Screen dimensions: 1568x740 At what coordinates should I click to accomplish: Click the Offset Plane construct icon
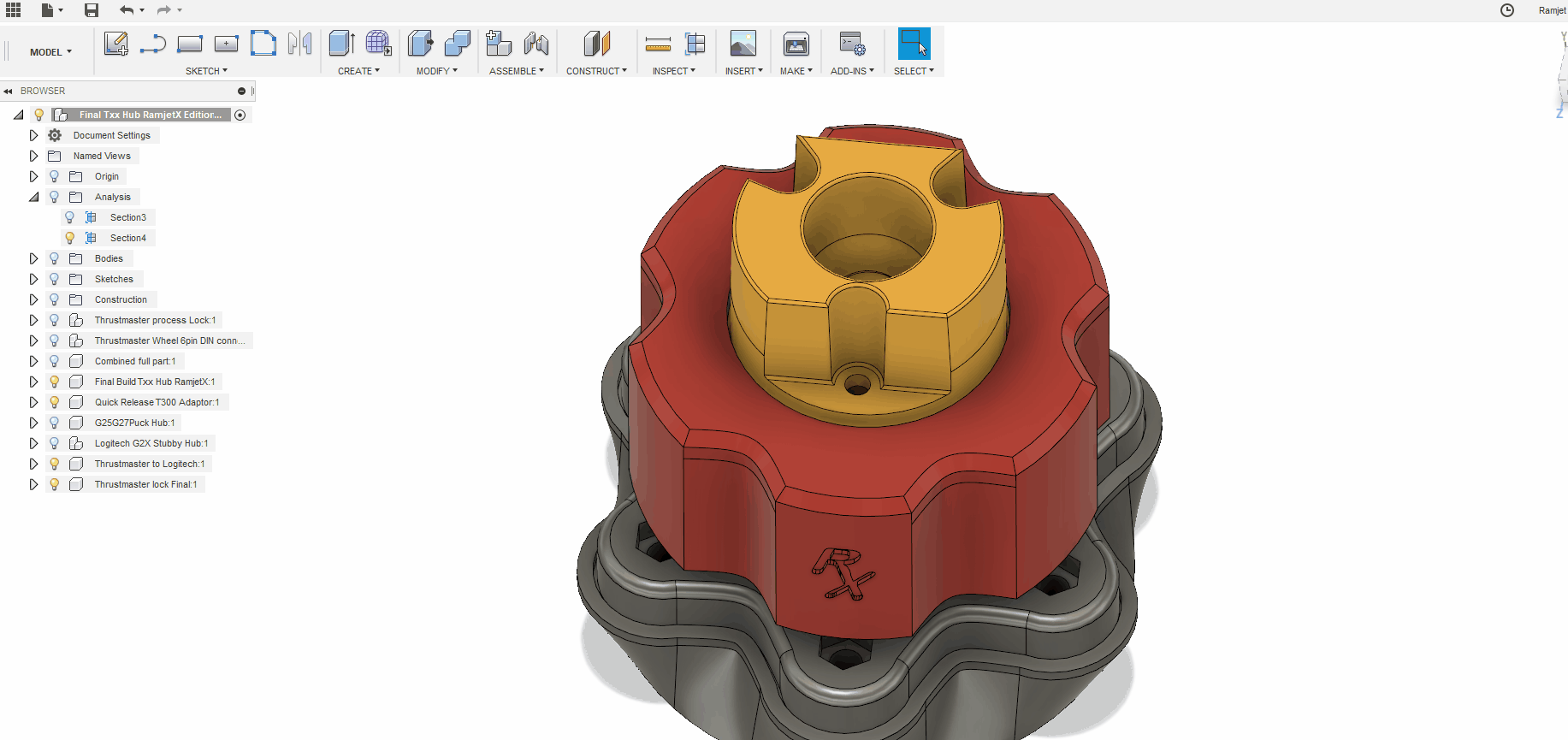(597, 44)
